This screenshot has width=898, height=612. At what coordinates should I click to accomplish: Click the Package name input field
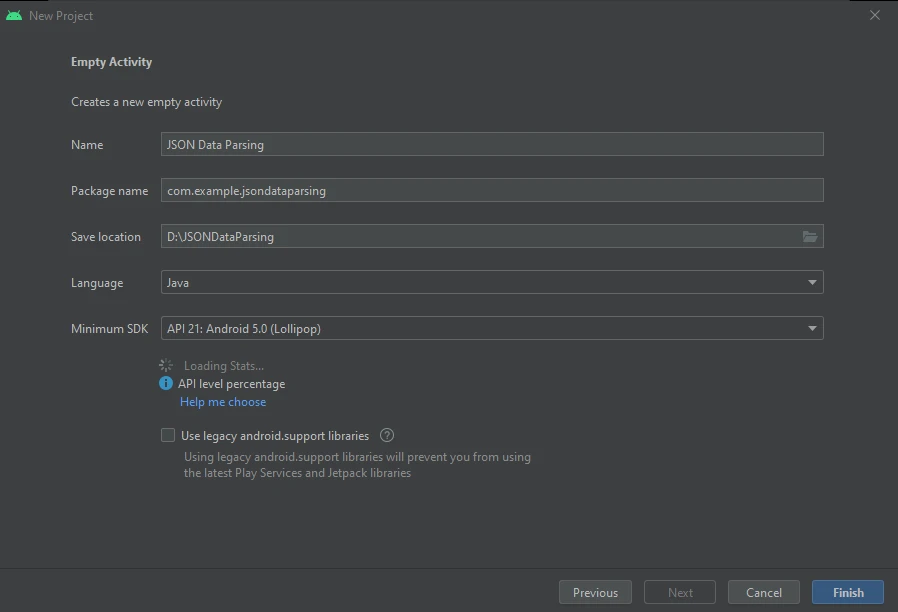pyautogui.click(x=491, y=189)
